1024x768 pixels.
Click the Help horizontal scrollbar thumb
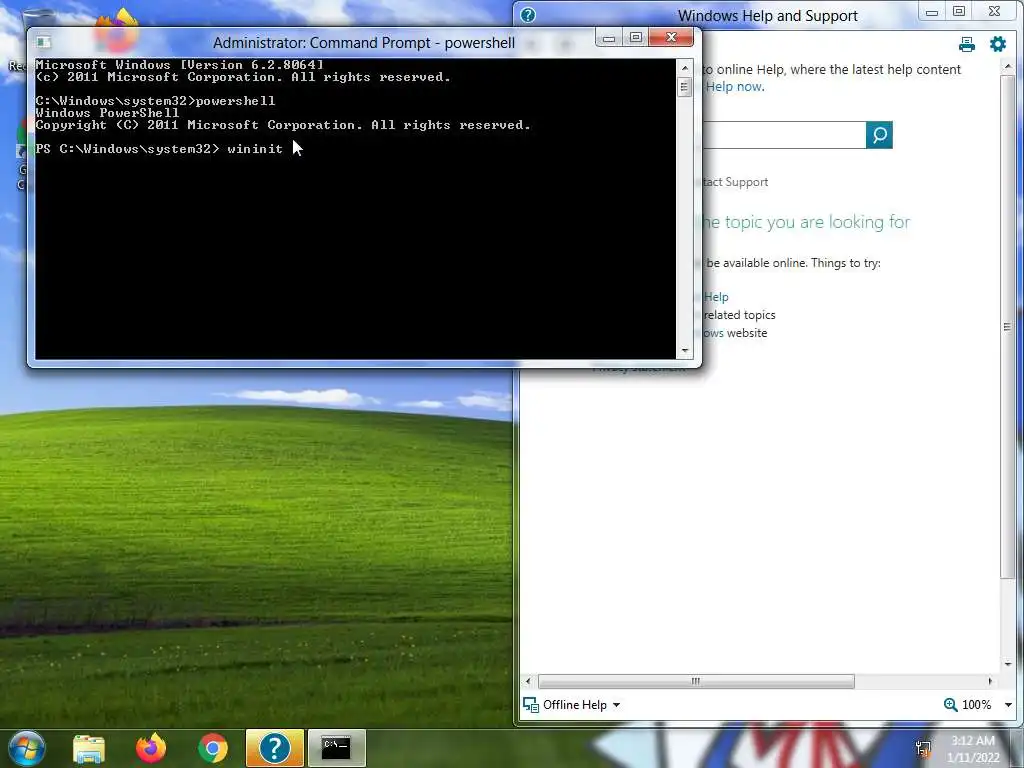pos(696,682)
